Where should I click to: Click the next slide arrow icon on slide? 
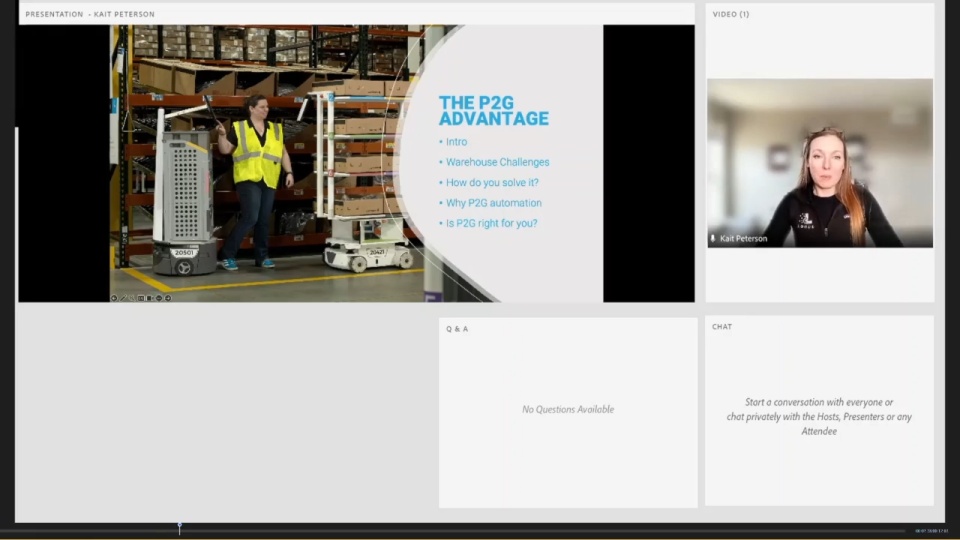tap(168, 298)
